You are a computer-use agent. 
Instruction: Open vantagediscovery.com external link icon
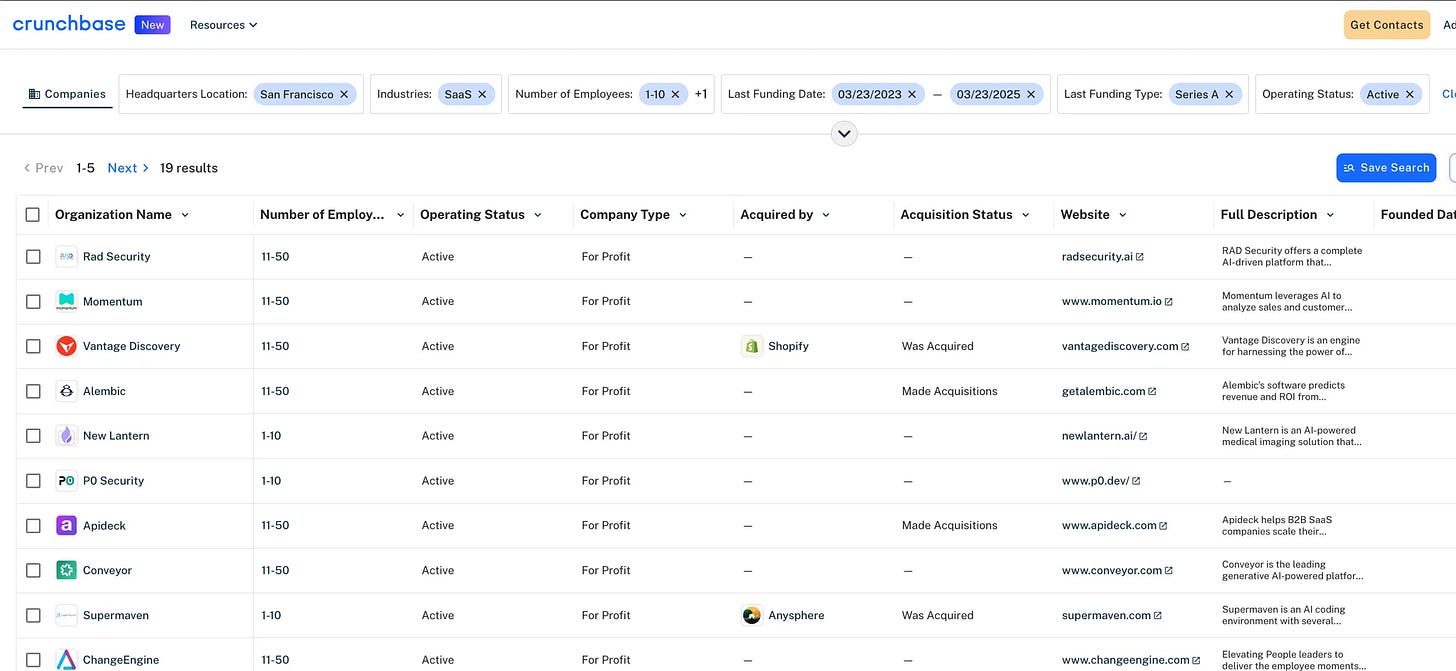click(x=1185, y=347)
